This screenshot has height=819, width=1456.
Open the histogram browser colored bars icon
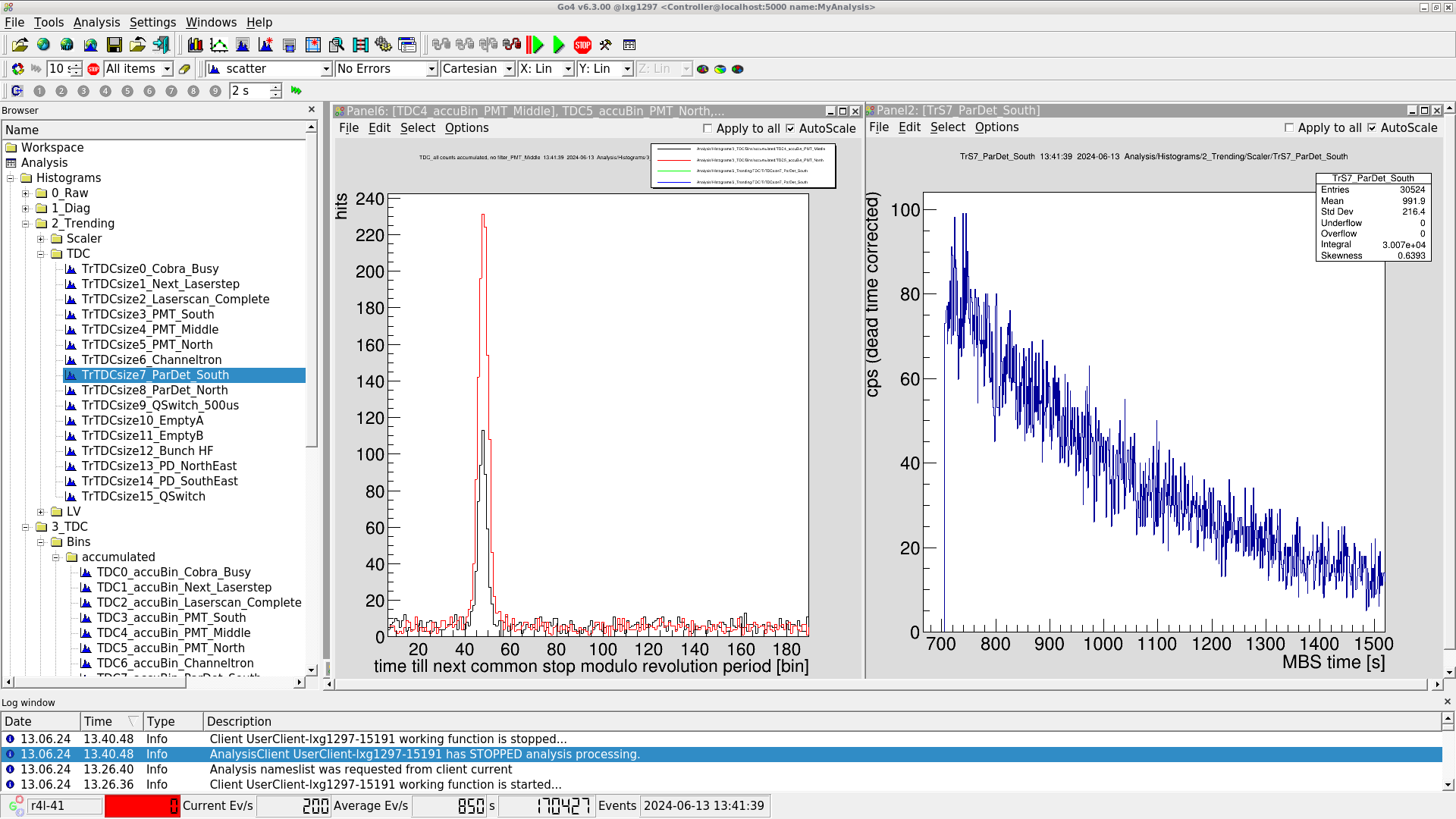195,45
